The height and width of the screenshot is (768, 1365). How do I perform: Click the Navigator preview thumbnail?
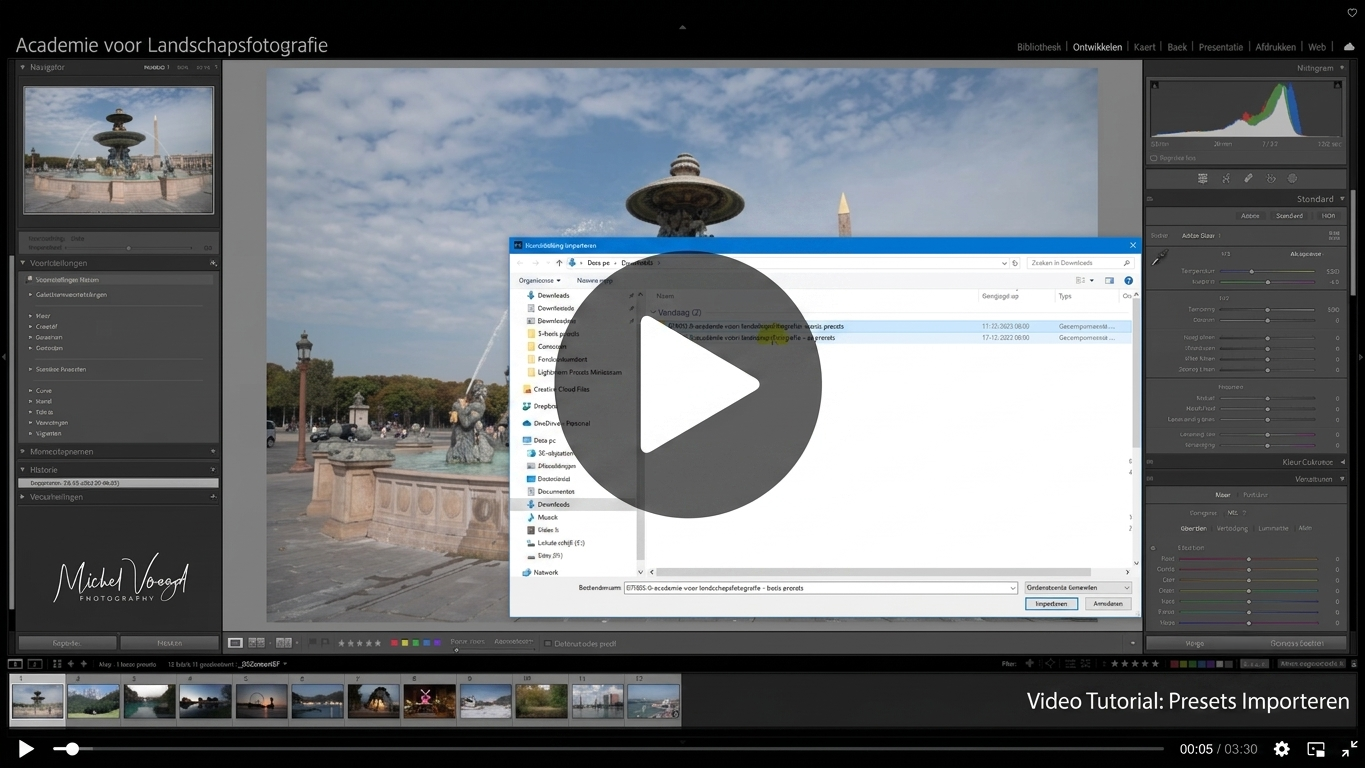click(x=119, y=150)
